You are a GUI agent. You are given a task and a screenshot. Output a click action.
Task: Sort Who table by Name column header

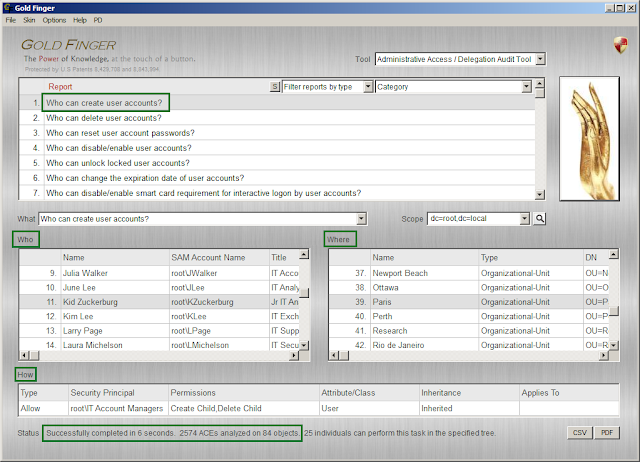tap(115, 258)
